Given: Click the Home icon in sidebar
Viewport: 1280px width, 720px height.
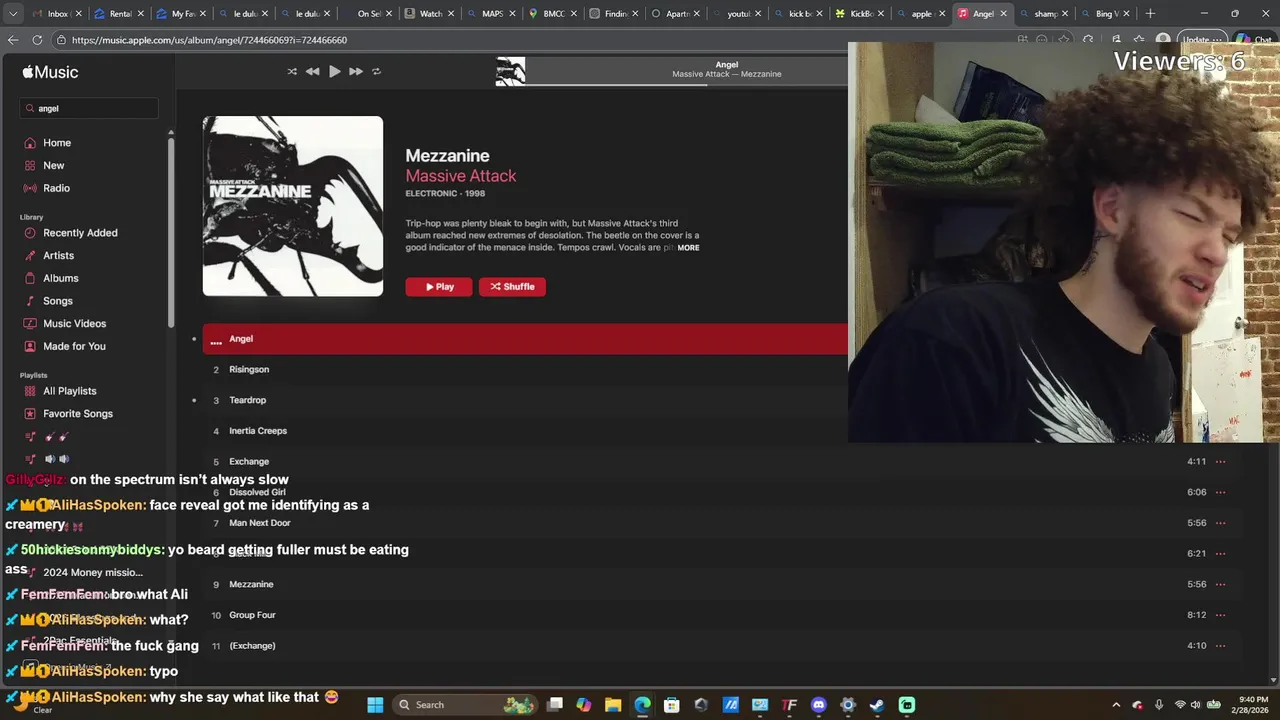Looking at the screenshot, I should [x=30, y=143].
